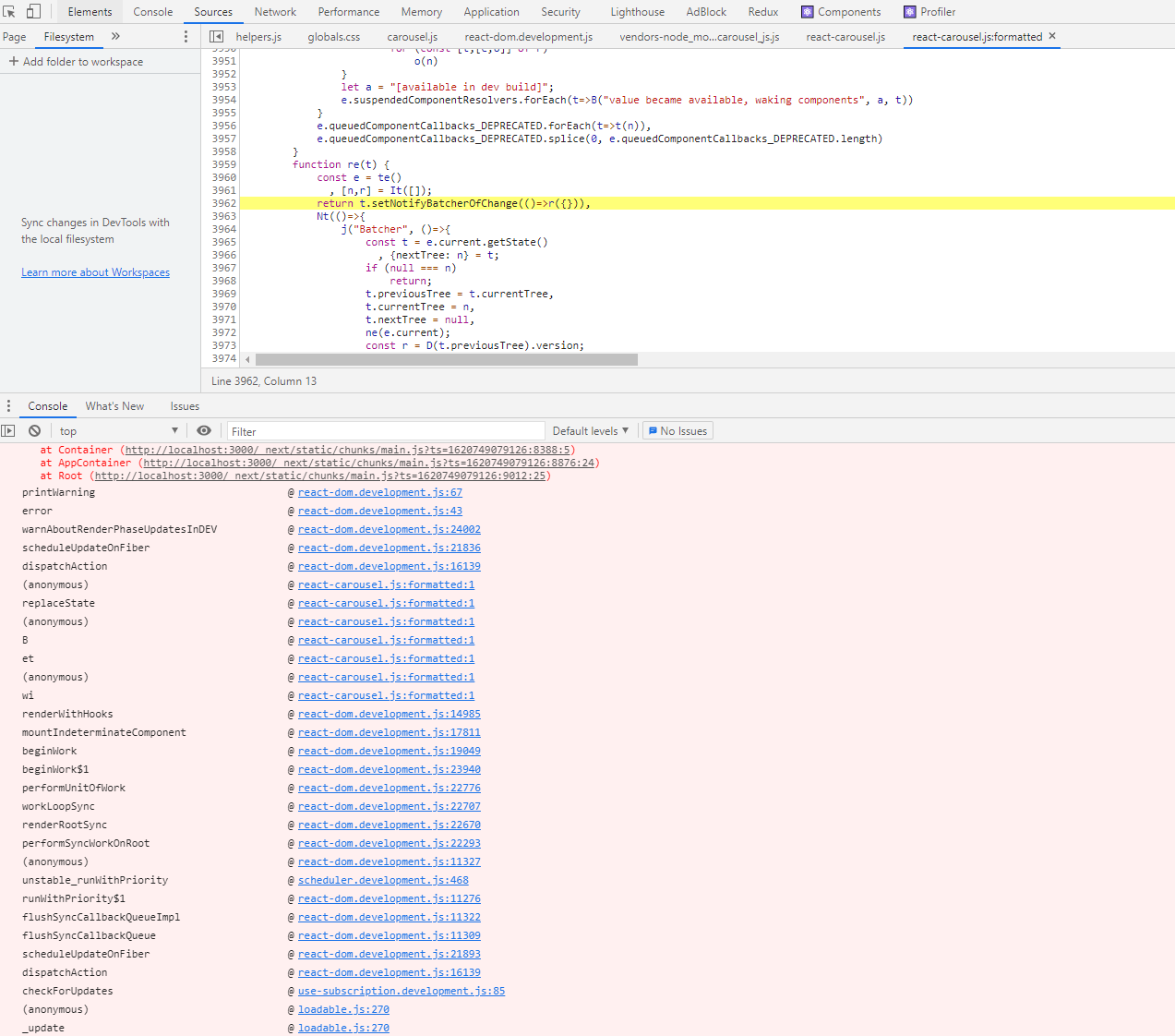Click the mountIndeterminateComponent stack frame text
Viewport: 1175px width, 1036px height.
(104, 732)
